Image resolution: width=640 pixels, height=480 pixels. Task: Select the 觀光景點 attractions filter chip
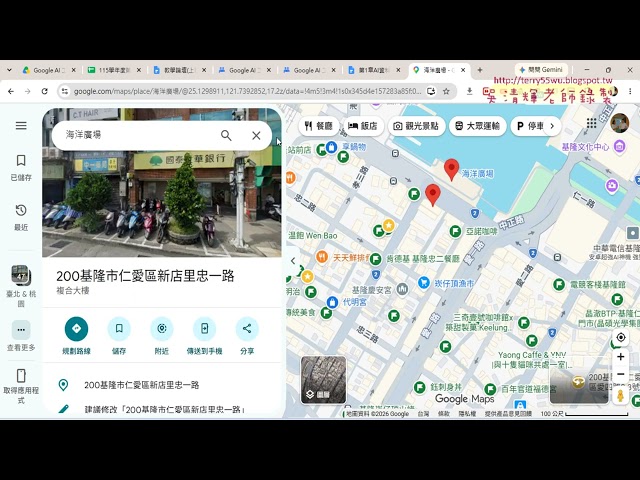(x=416, y=126)
